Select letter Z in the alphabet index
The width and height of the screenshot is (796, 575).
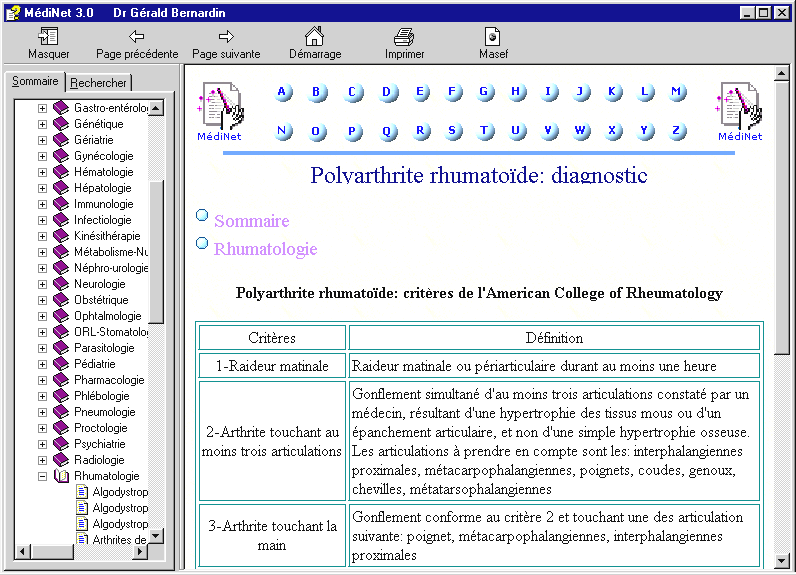point(677,131)
